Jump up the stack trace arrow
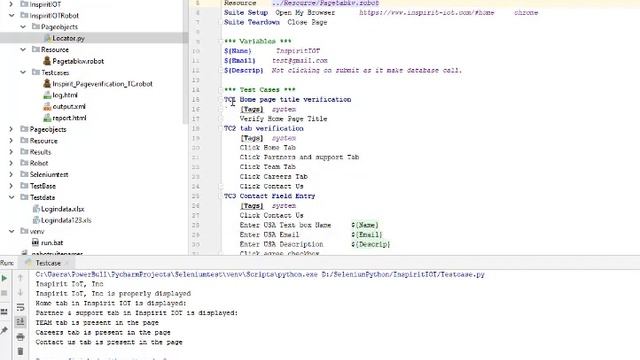The image size is (640, 360). click(x=20, y=278)
